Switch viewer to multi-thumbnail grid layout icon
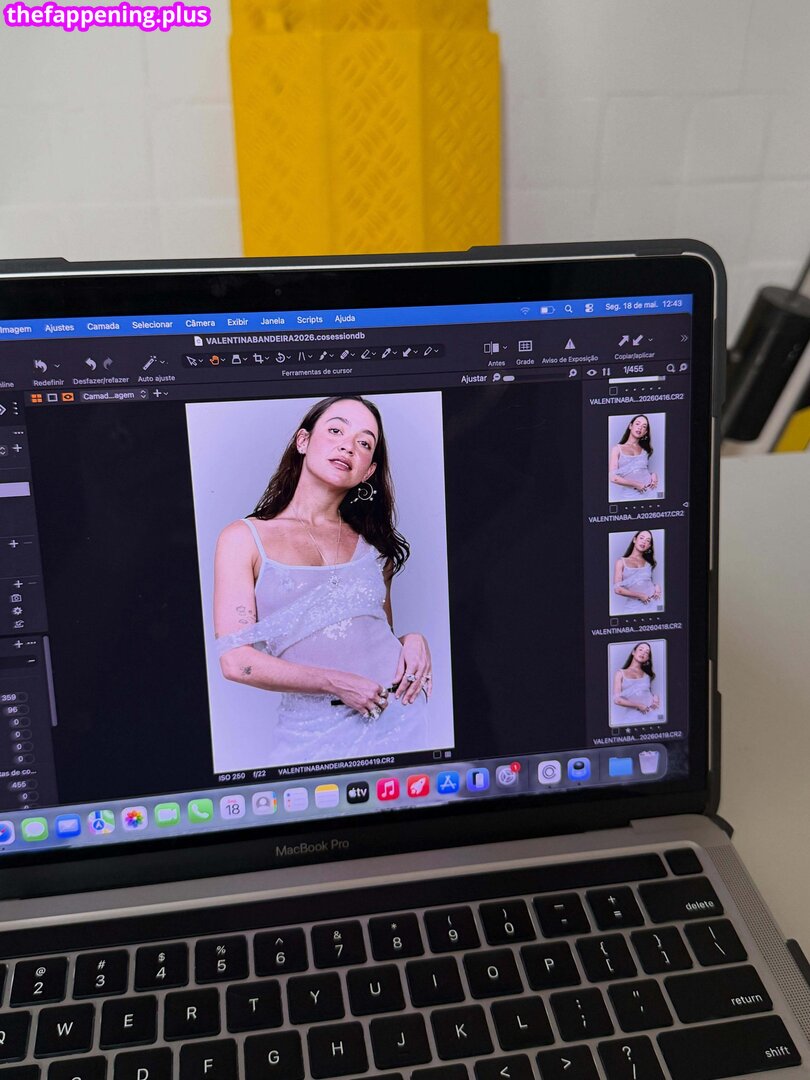This screenshot has width=810, height=1080. (x=37, y=398)
